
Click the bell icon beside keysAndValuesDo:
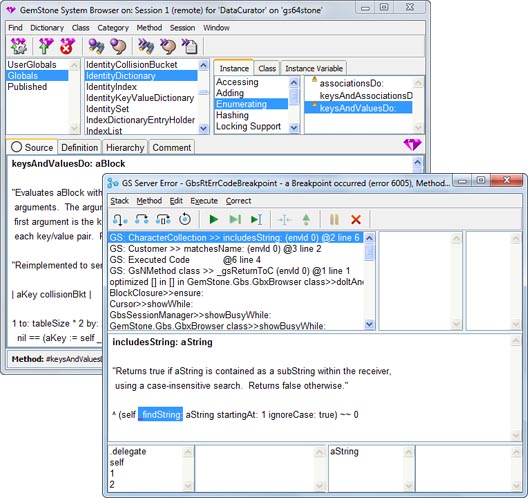click(x=314, y=105)
